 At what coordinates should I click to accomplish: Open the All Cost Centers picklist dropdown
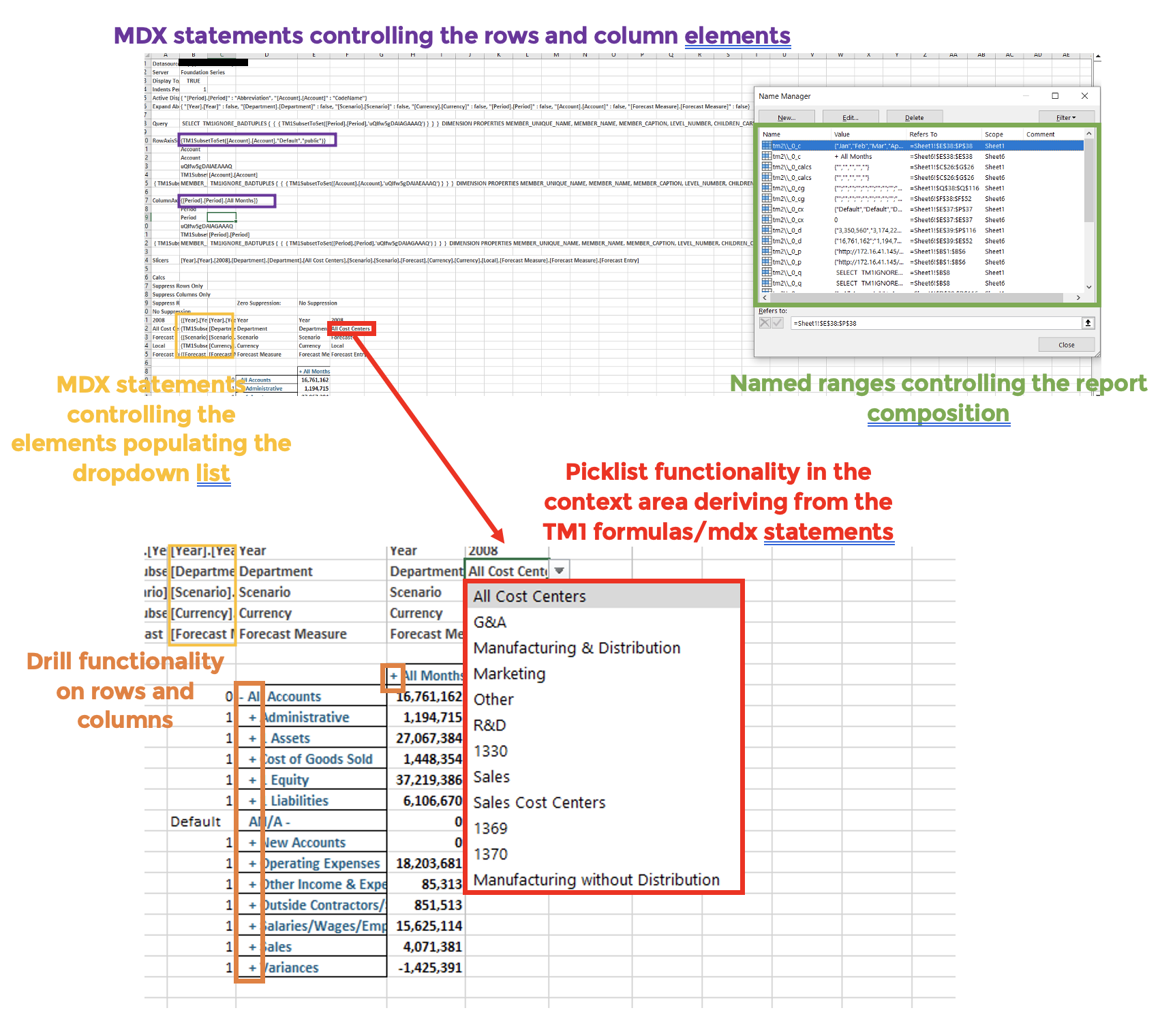tap(560, 569)
